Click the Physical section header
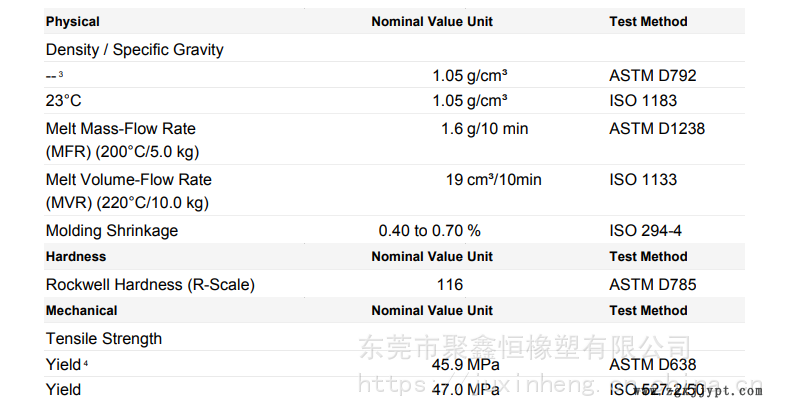Viewport: 790px width, 413px height. coord(73,21)
